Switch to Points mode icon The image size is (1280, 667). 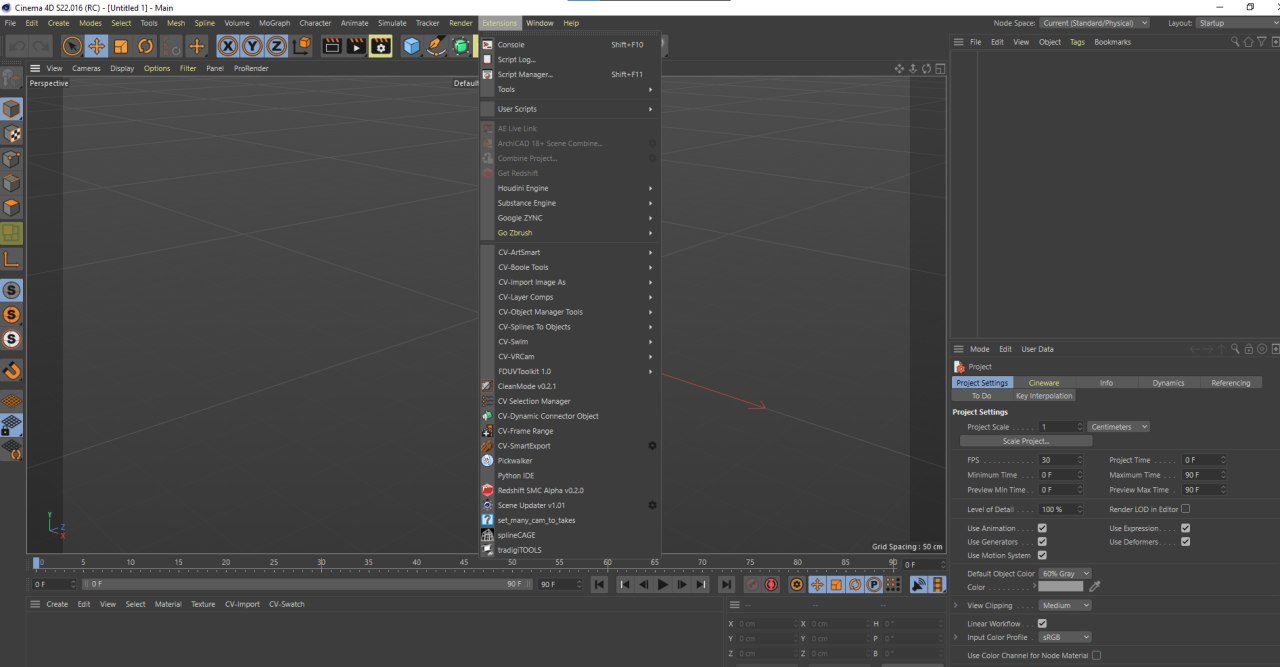[x=11, y=159]
